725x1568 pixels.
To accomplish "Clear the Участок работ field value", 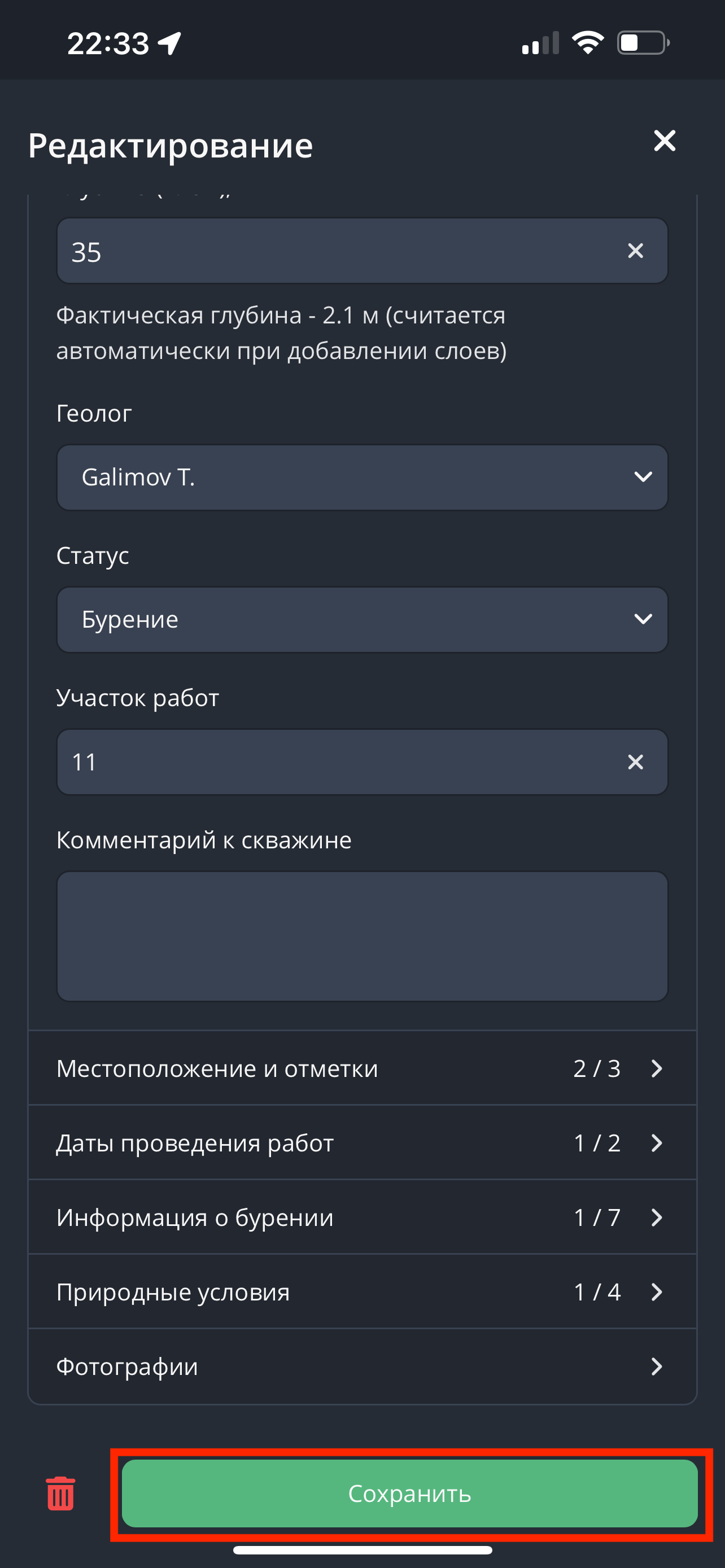I will click(635, 762).
